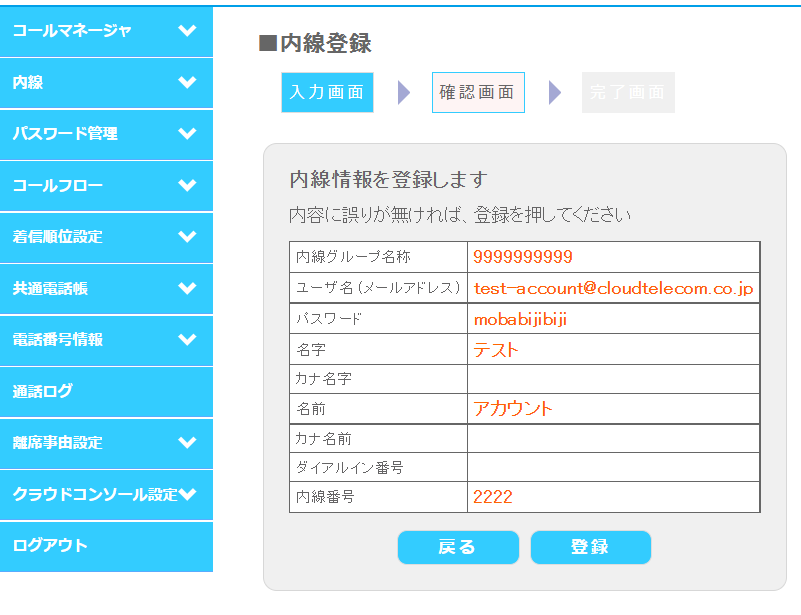Select the 完了画面 step

click(x=628, y=92)
